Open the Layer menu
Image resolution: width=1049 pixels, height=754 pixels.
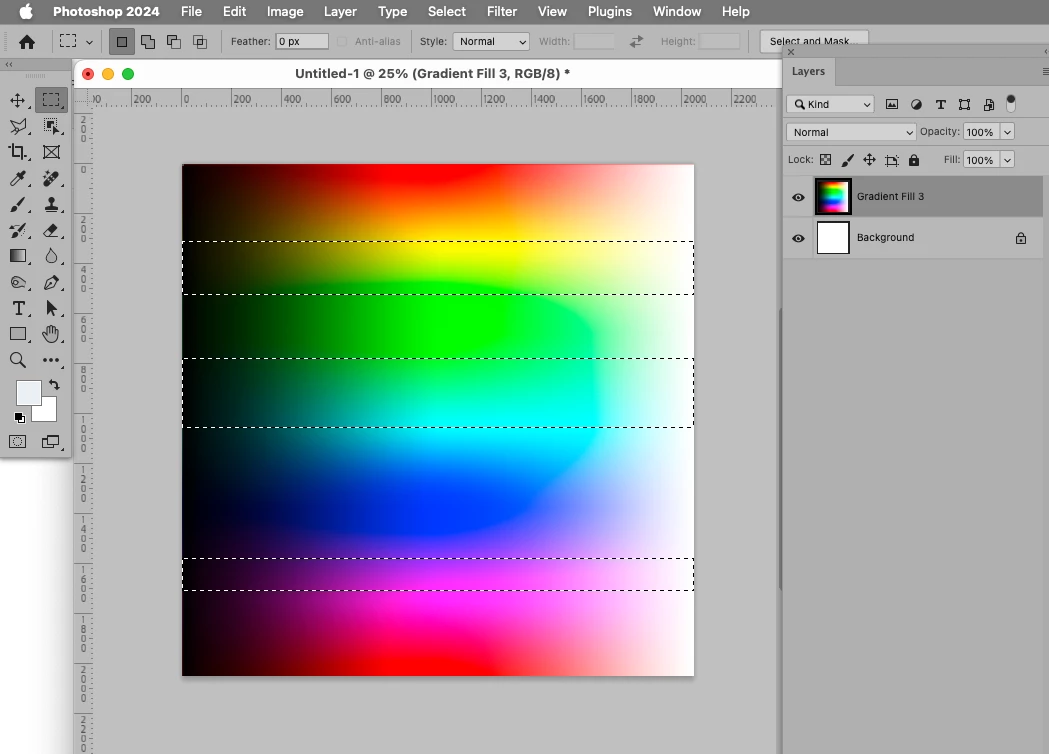tap(340, 12)
